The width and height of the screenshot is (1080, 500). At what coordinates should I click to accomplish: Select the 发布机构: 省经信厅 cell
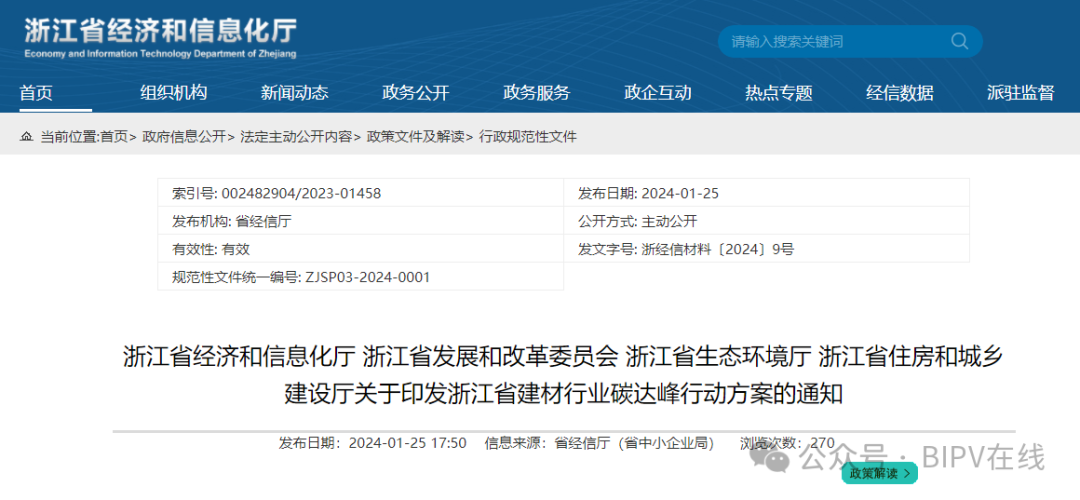[361, 222]
